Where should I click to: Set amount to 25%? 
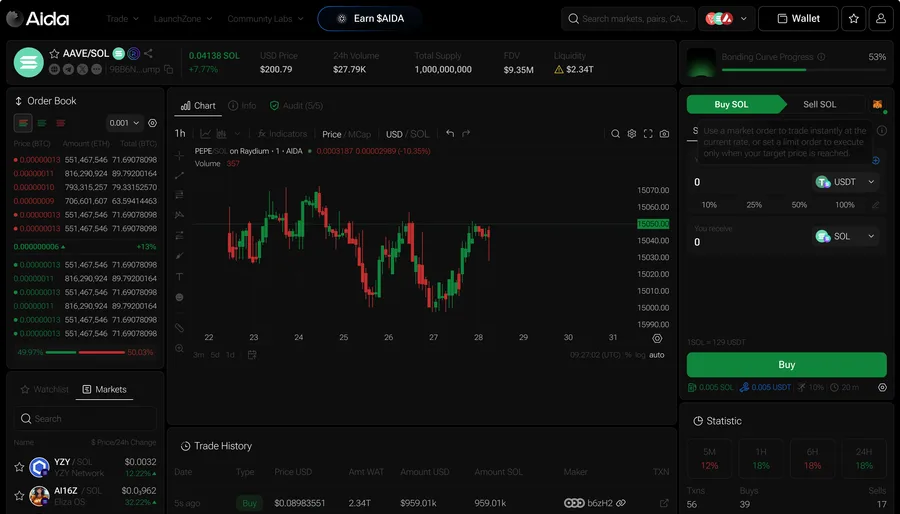pos(754,205)
